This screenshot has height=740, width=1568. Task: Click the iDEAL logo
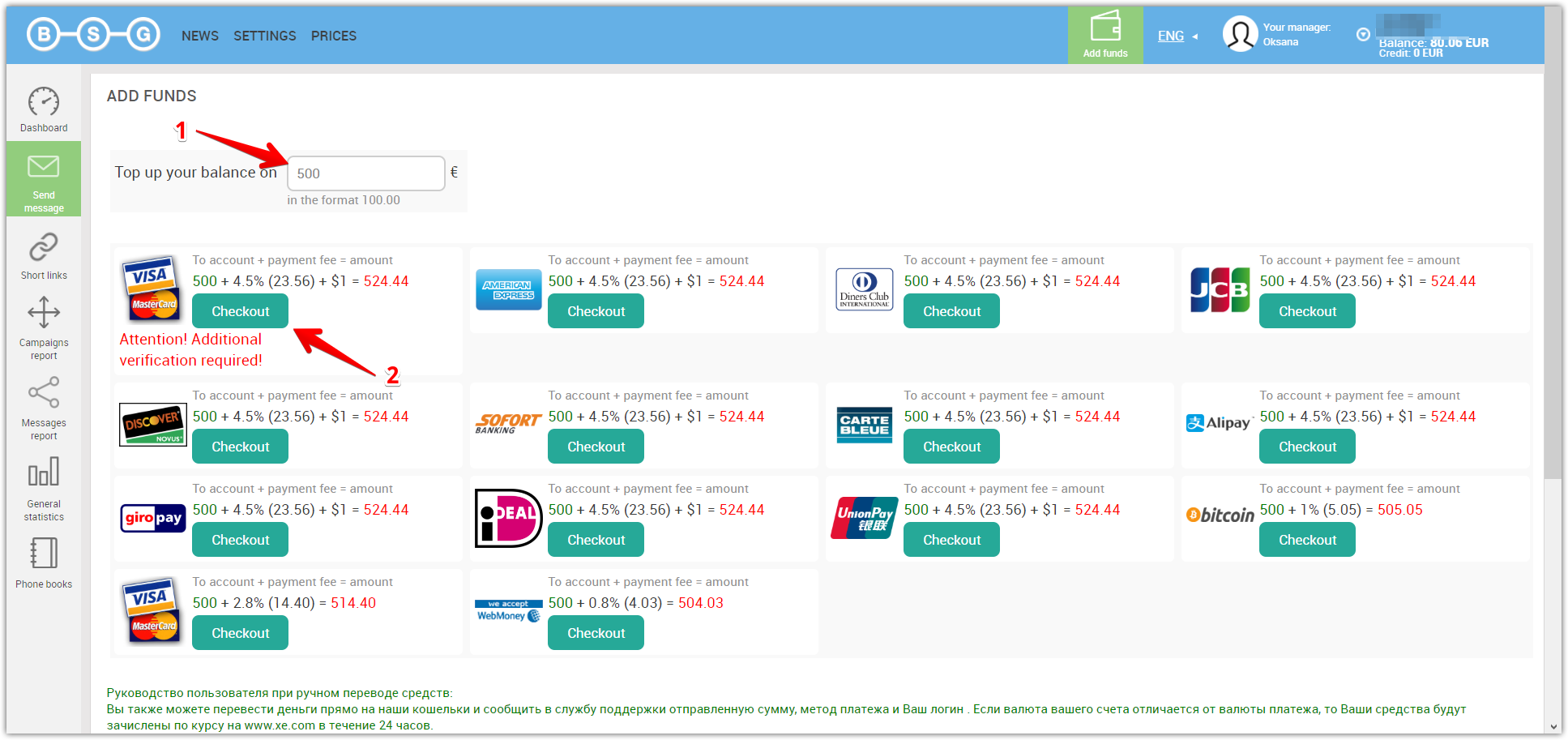tap(508, 518)
